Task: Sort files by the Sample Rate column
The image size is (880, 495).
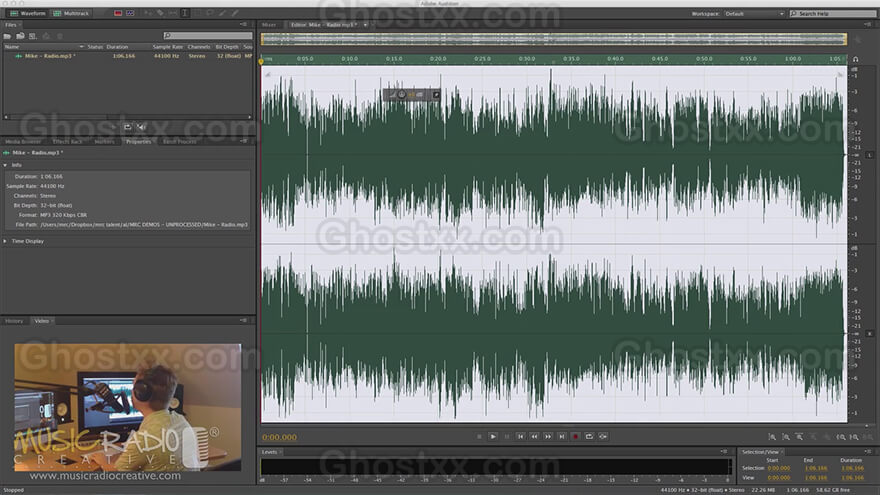Action: (x=168, y=47)
